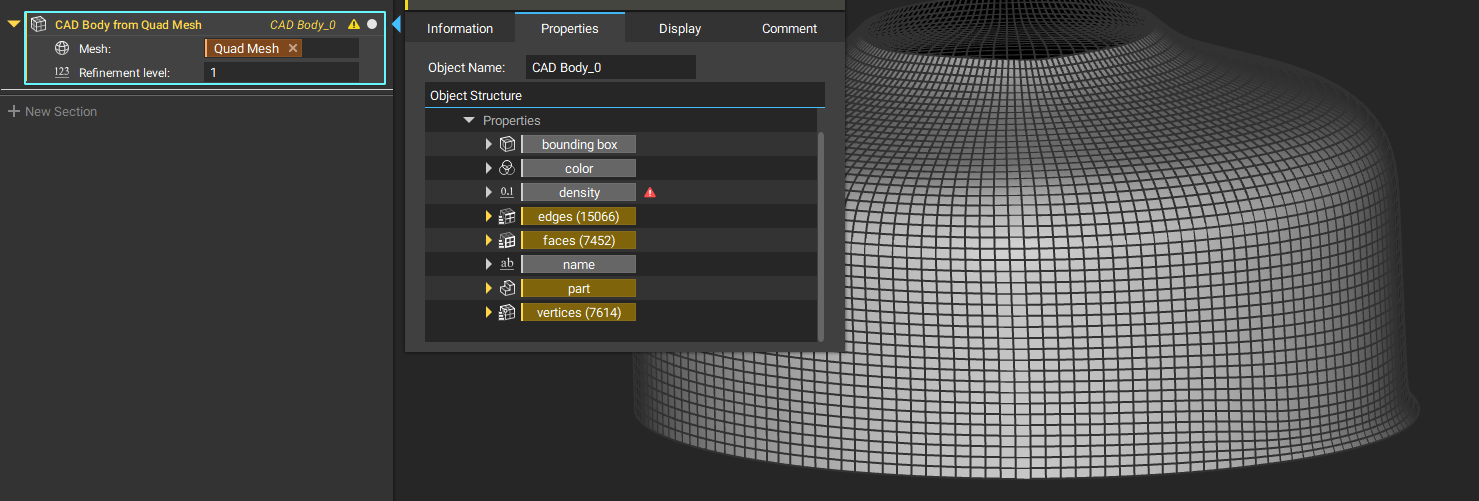This screenshot has width=1479, height=501.
Task: Click the 123 Refinement level icon
Action: 61,72
